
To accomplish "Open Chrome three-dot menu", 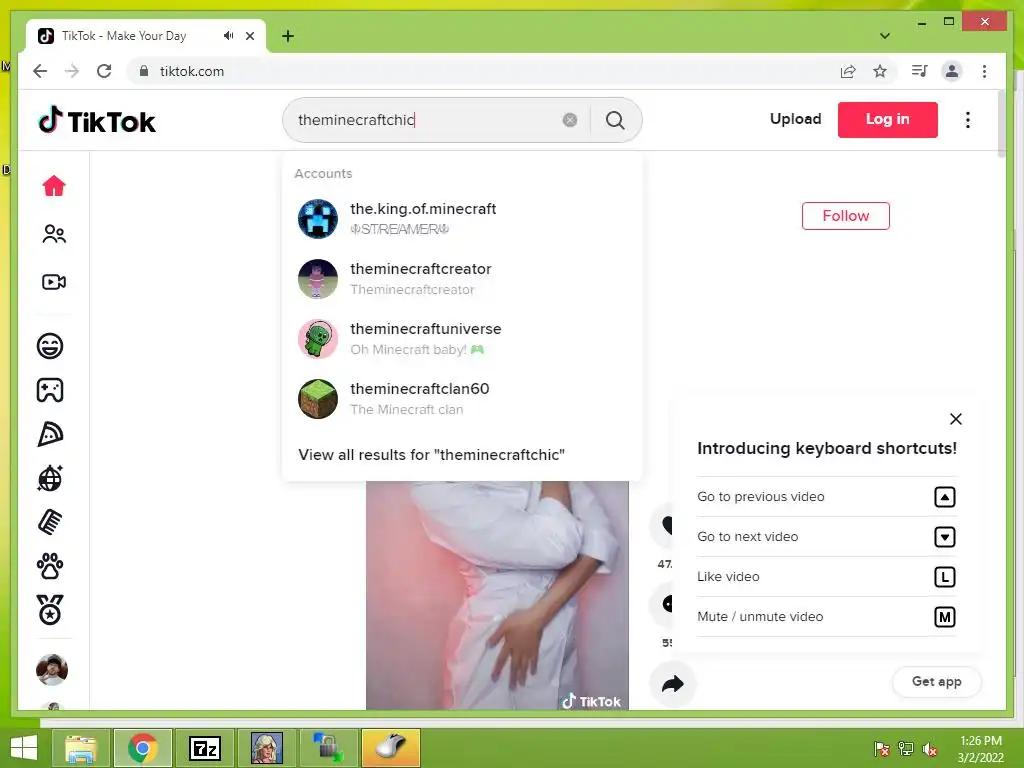I will coord(984,71).
